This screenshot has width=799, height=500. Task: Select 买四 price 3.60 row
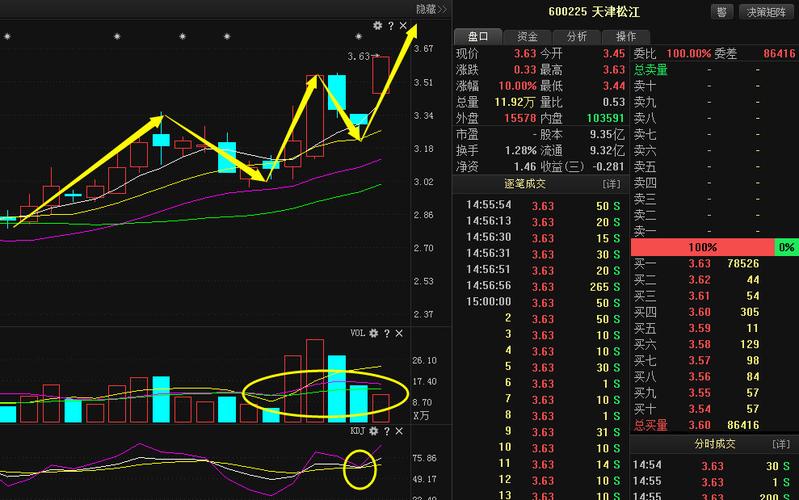(714, 312)
